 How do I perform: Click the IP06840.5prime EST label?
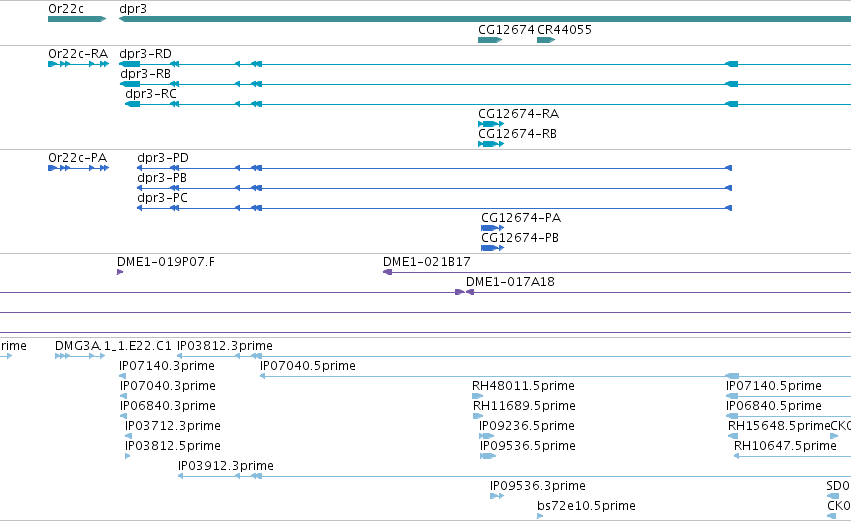tap(774, 406)
